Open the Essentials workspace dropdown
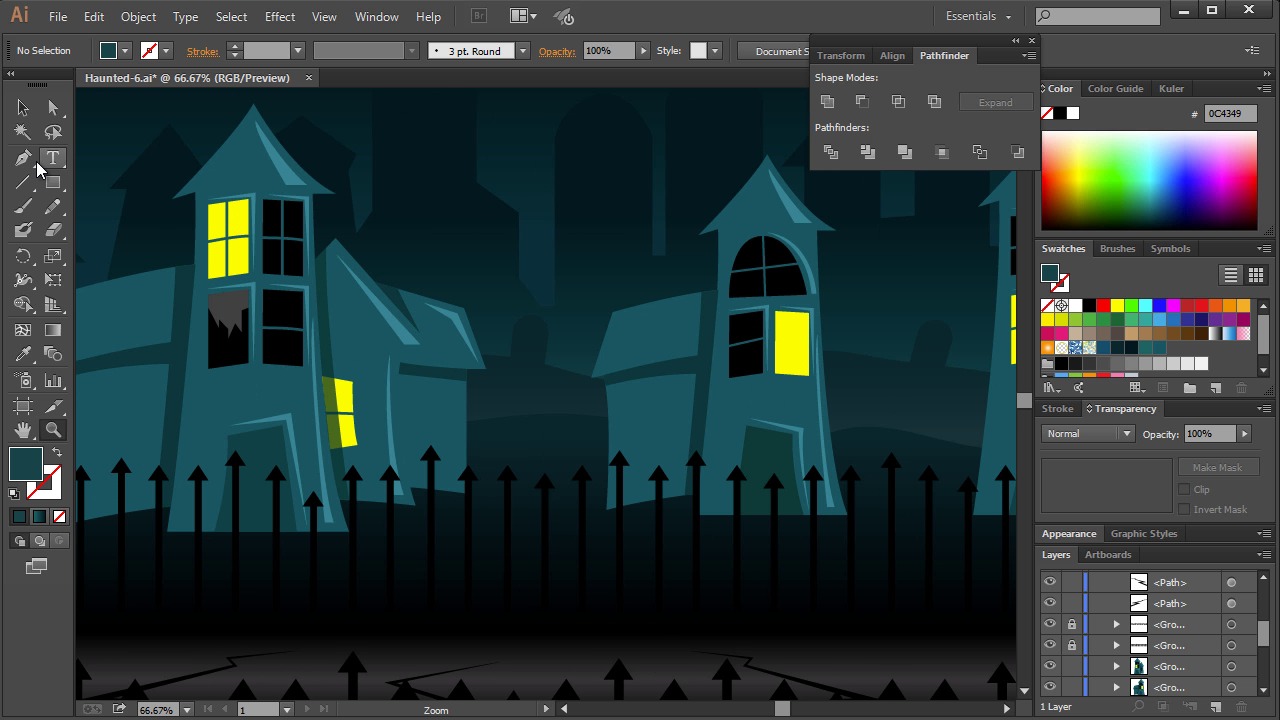 pyautogui.click(x=978, y=16)
